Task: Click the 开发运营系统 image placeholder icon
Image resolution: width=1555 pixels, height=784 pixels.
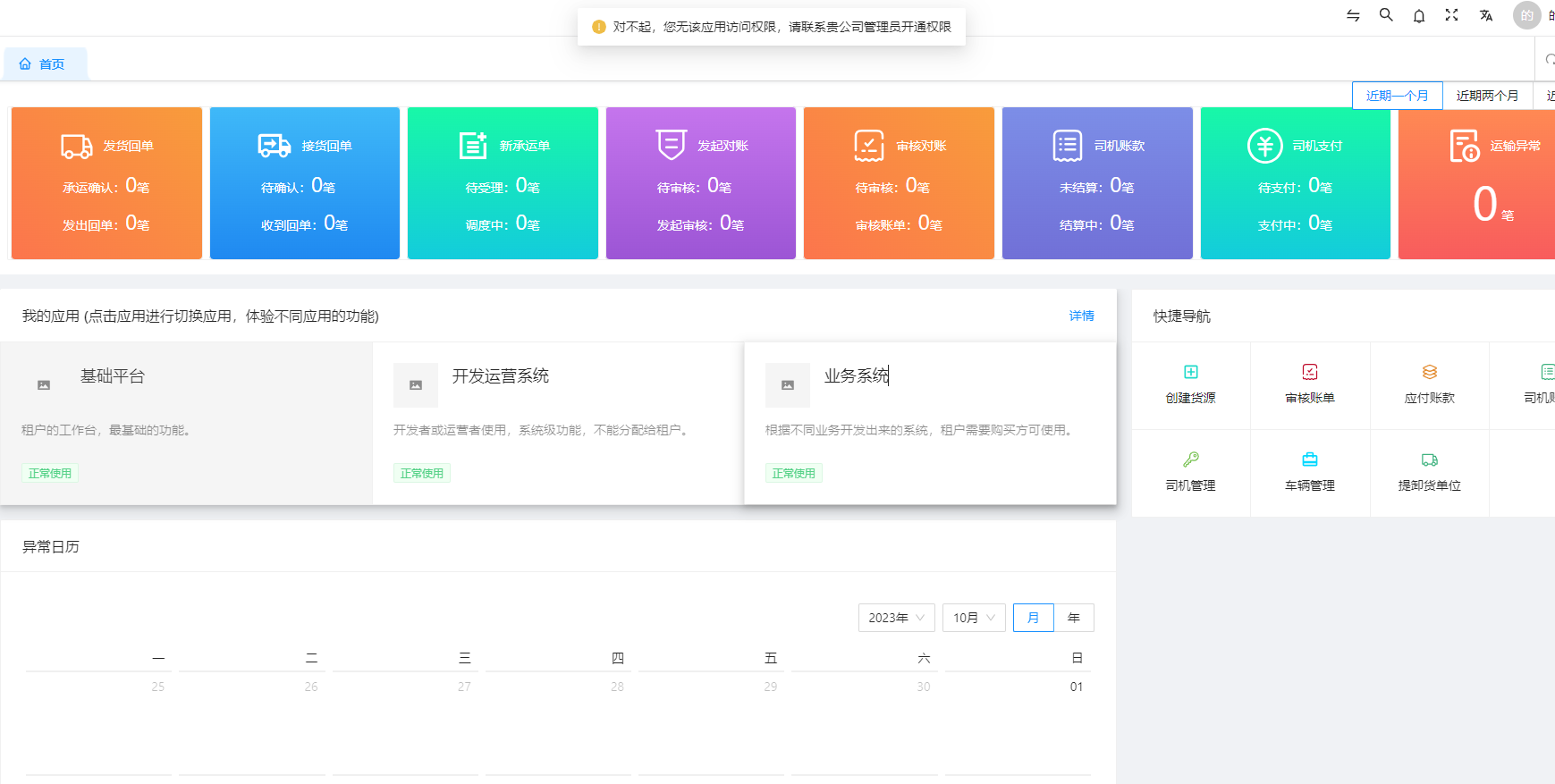Action: 416,385
